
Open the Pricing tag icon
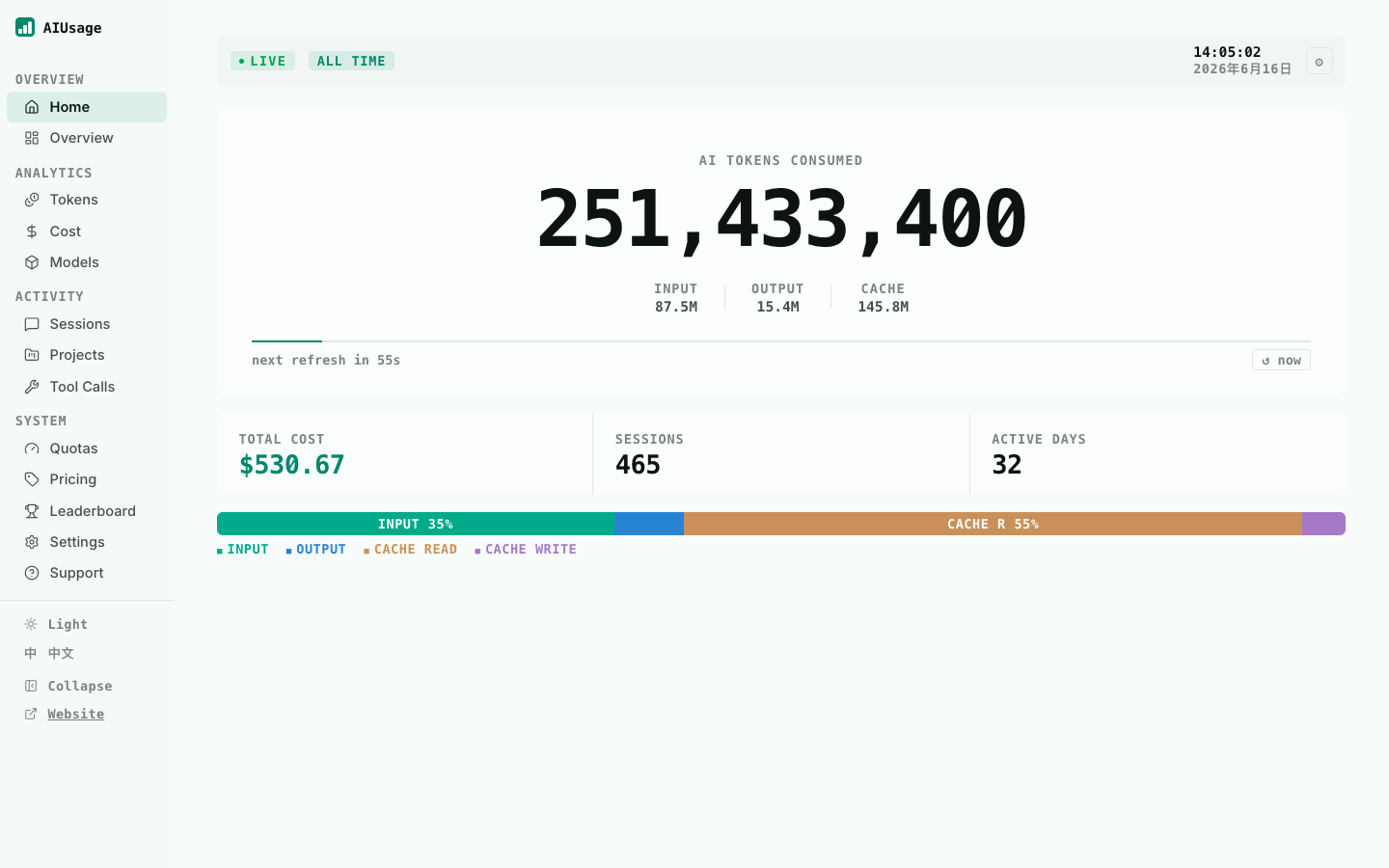point(32,479)
